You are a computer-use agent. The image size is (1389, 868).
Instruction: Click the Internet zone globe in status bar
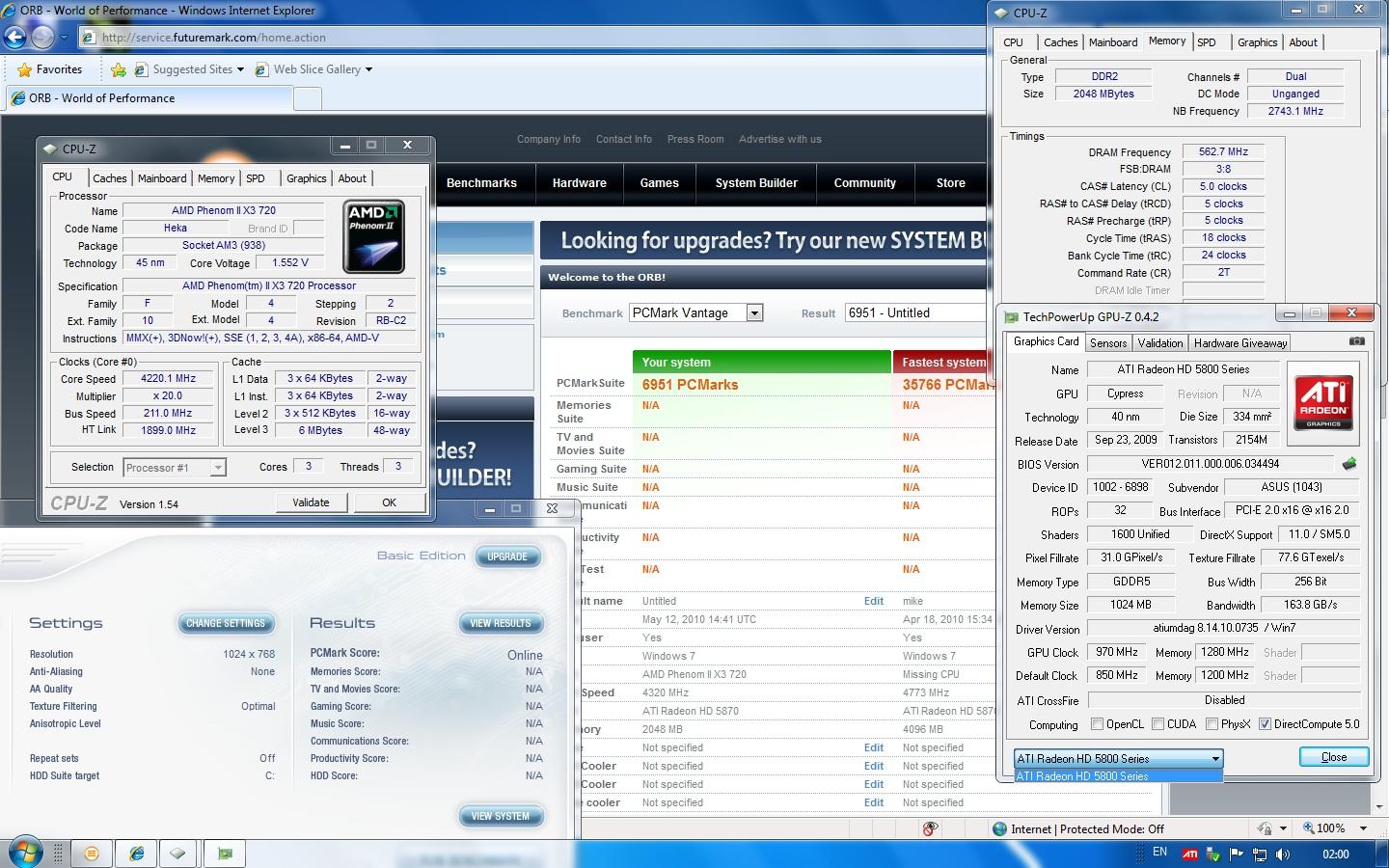click(x=1000, y=828)
